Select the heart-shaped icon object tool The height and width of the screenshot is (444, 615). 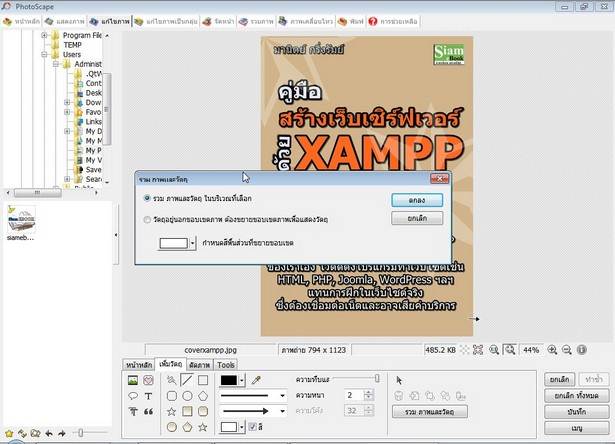[148, 380]
